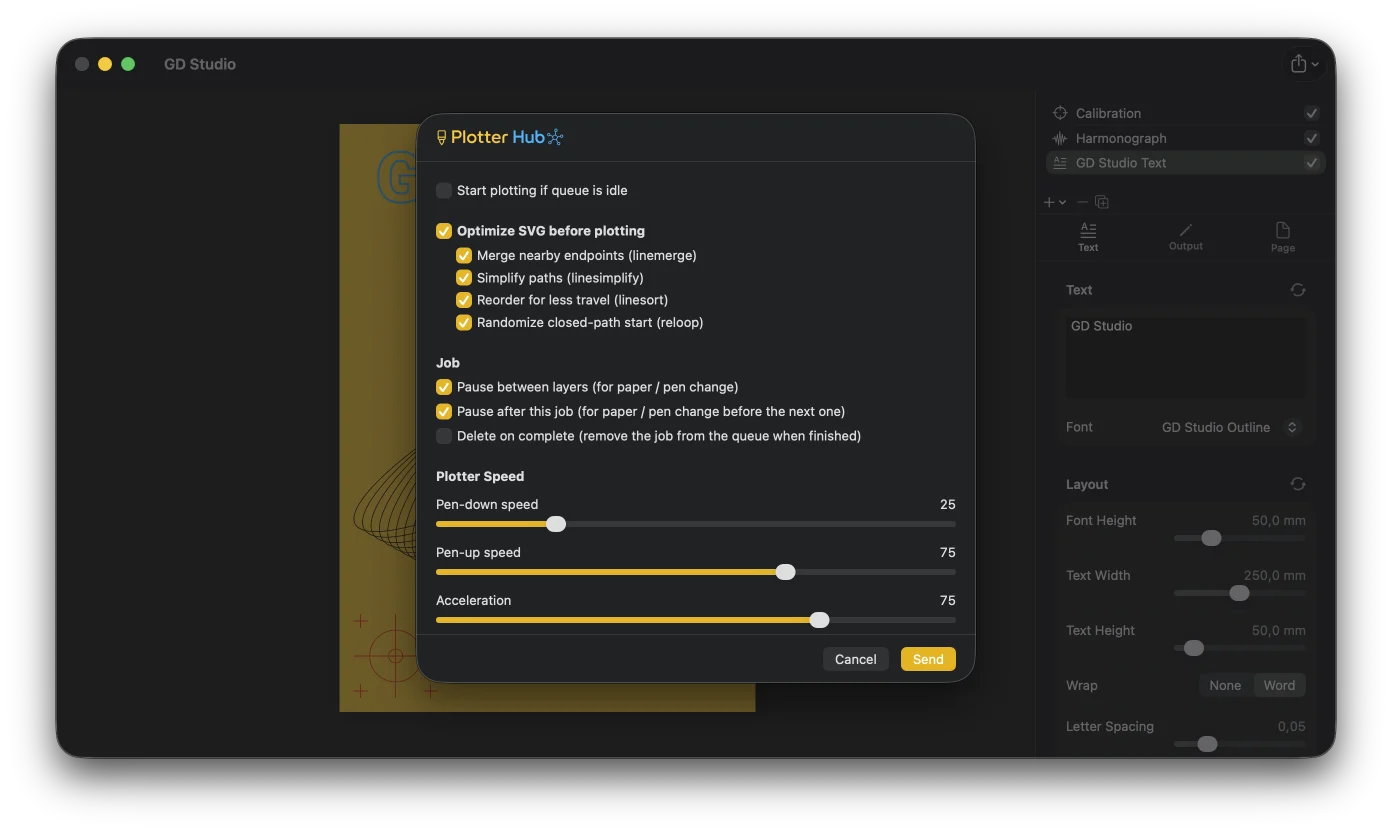Enable Delete on complete option

pos(444,436)
